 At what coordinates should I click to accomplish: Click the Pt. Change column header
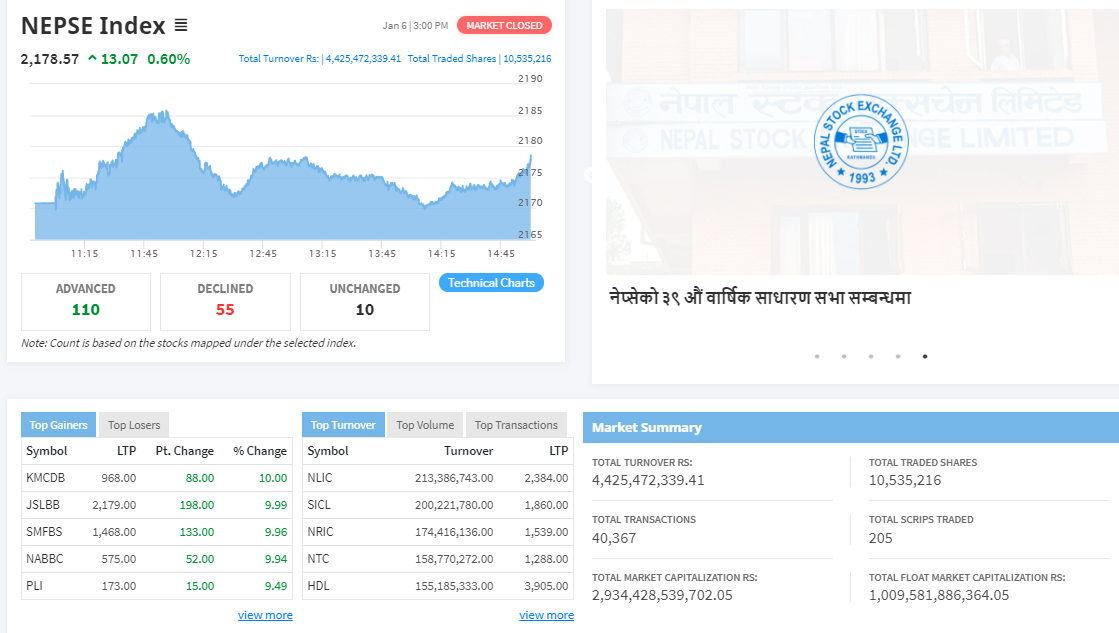[185, 451]
